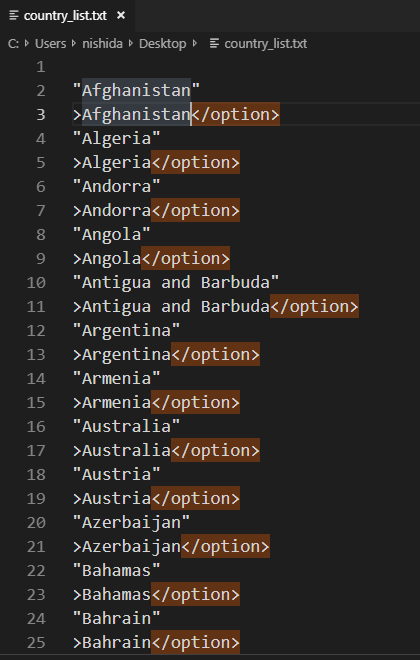Click the highlighted </option> after Andorra
The image size is (420, 660).
click(x=195, y=210)
